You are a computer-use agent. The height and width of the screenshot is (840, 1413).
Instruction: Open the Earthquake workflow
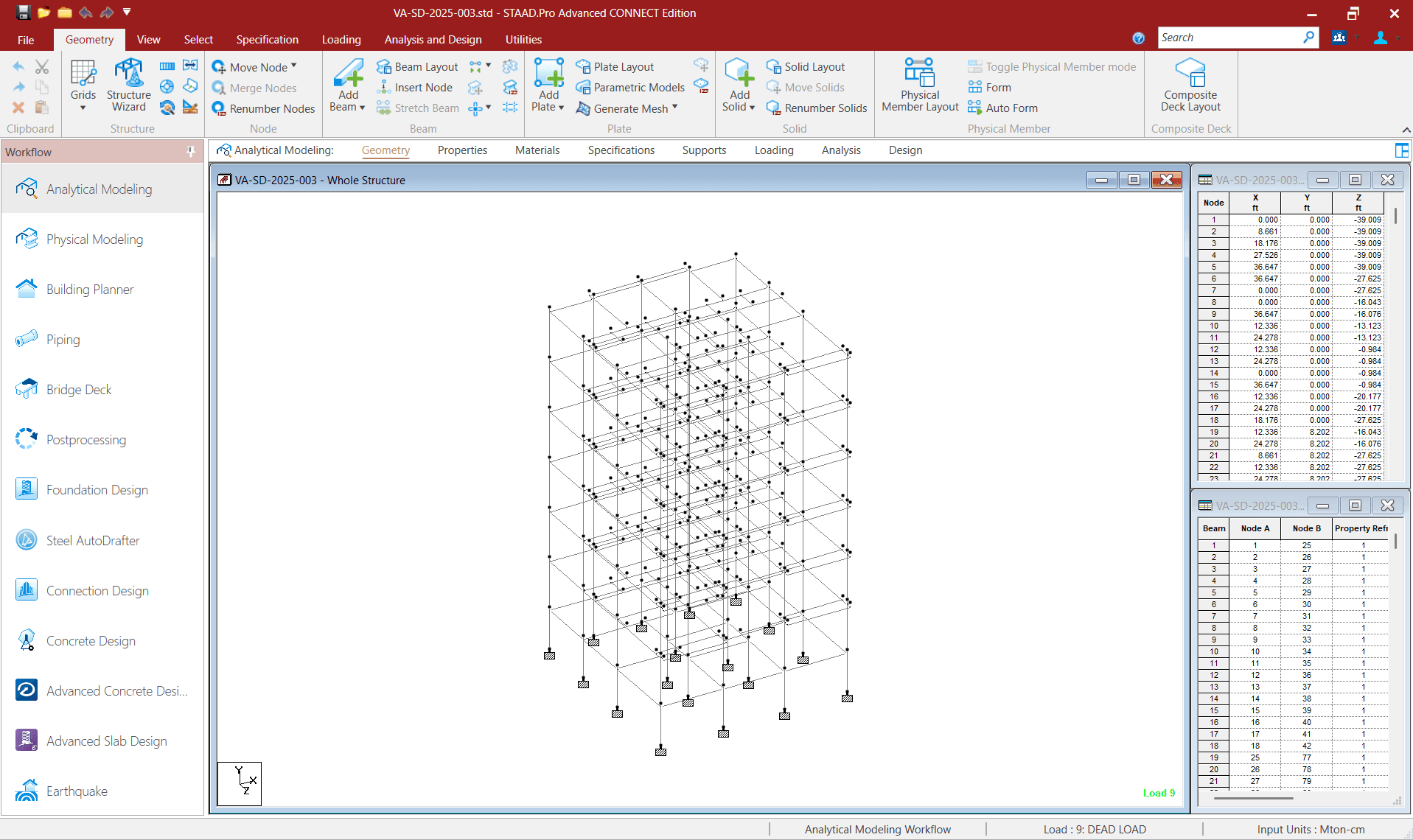(102, 791)
